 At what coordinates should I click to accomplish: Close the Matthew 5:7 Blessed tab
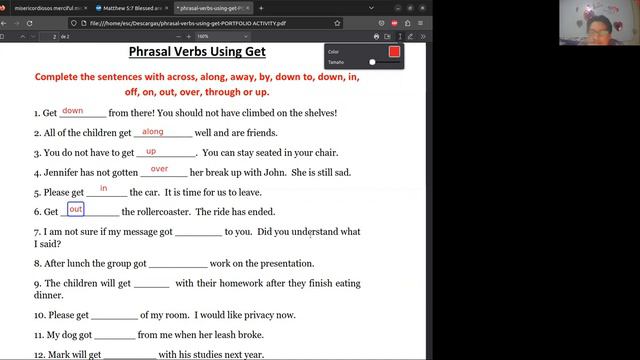click(167, 8)
